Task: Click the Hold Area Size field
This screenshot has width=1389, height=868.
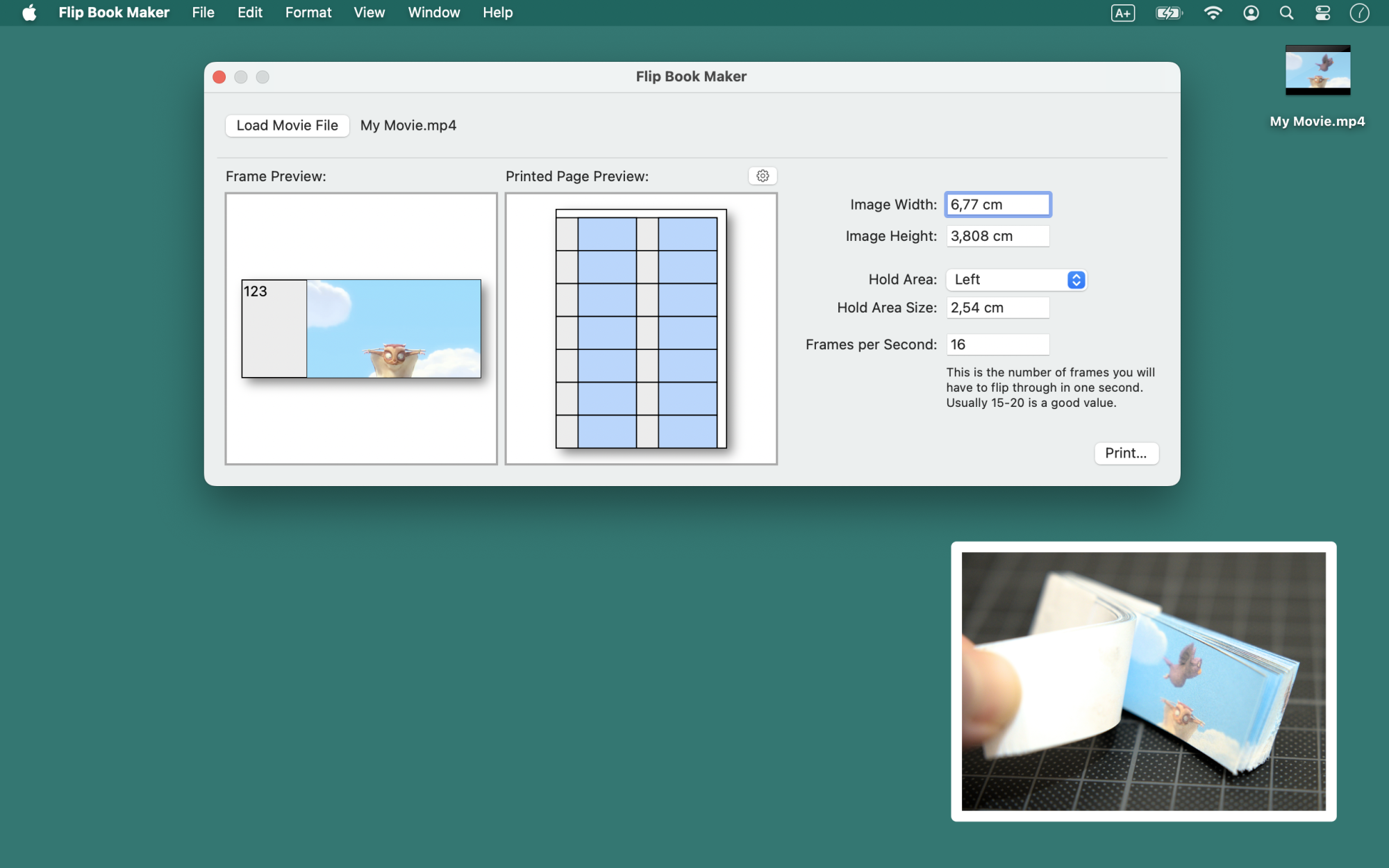Action: point(998,308)
